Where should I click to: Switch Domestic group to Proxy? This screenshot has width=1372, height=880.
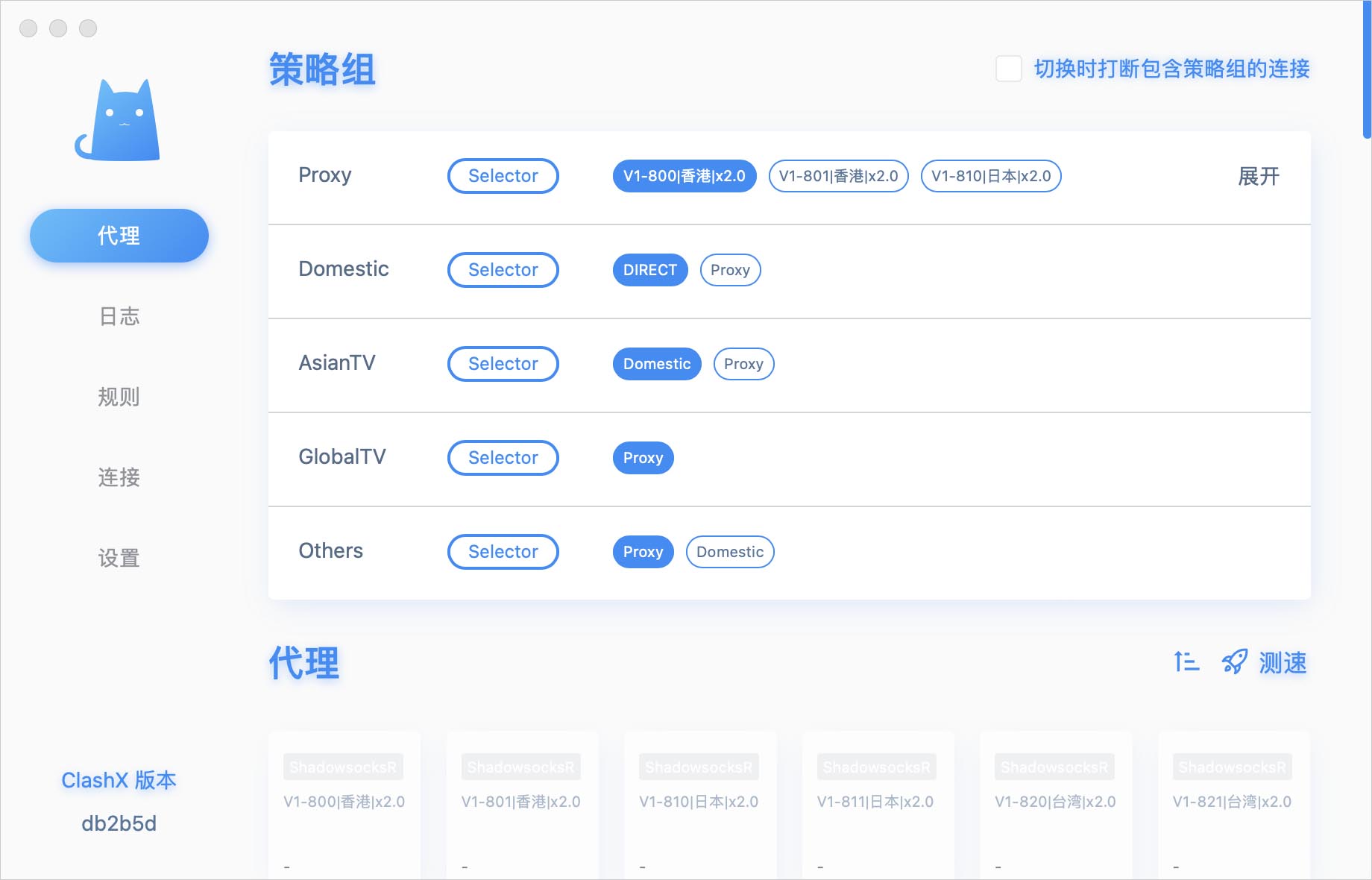[x=729, y=270]
